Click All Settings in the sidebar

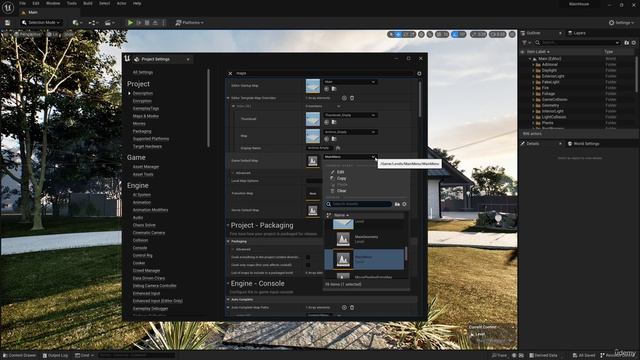(x=143, y=72)
